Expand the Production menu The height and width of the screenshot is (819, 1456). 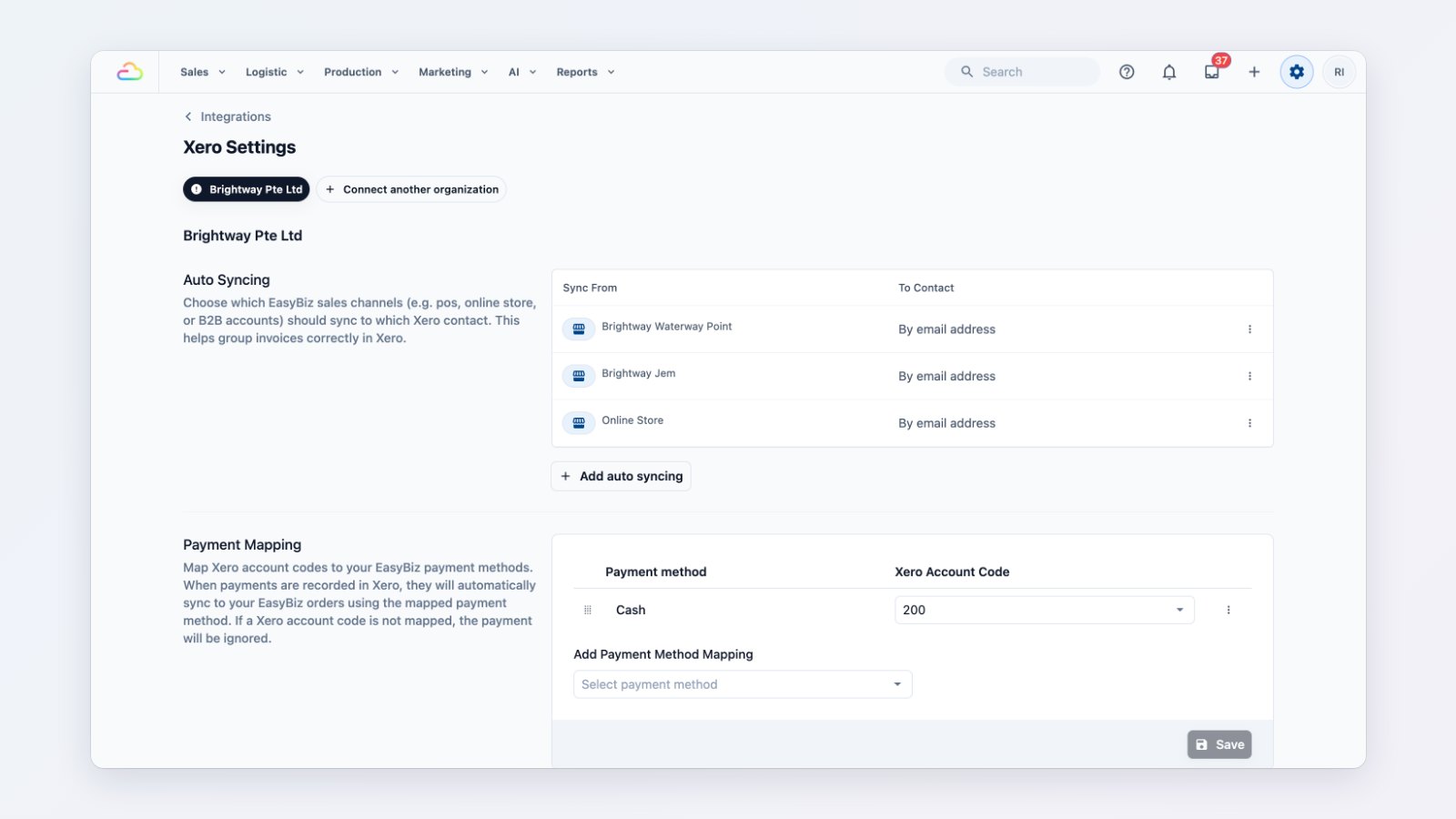tap(361, 72)
